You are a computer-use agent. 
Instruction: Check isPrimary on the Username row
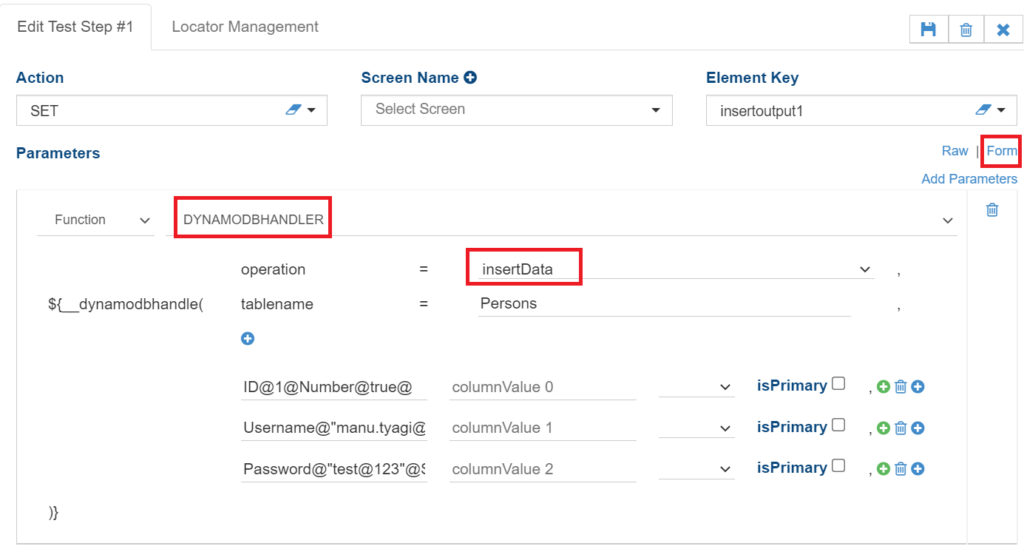pos(838,425)
